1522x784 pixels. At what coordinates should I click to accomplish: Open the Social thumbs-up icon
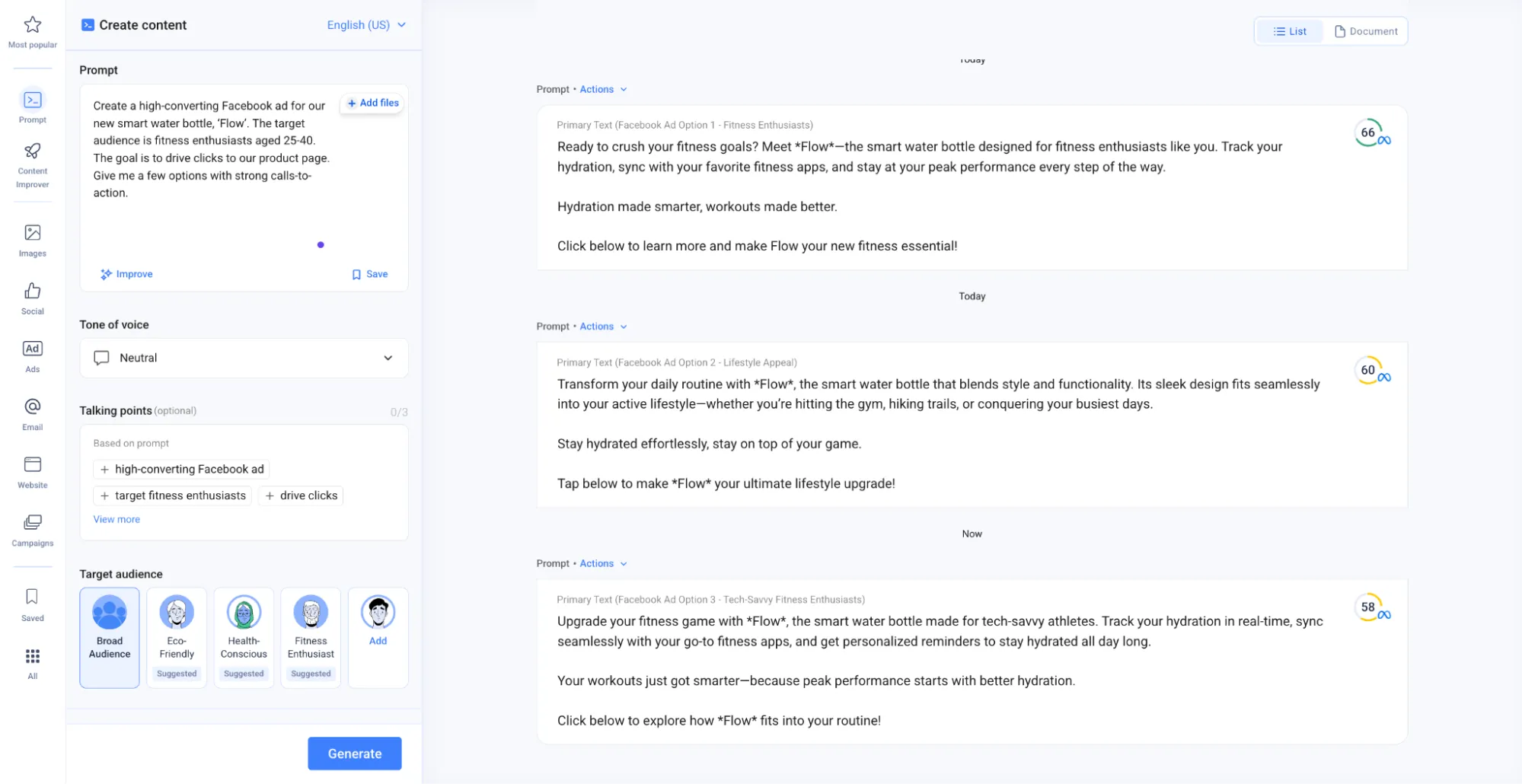tap(32, 291)
